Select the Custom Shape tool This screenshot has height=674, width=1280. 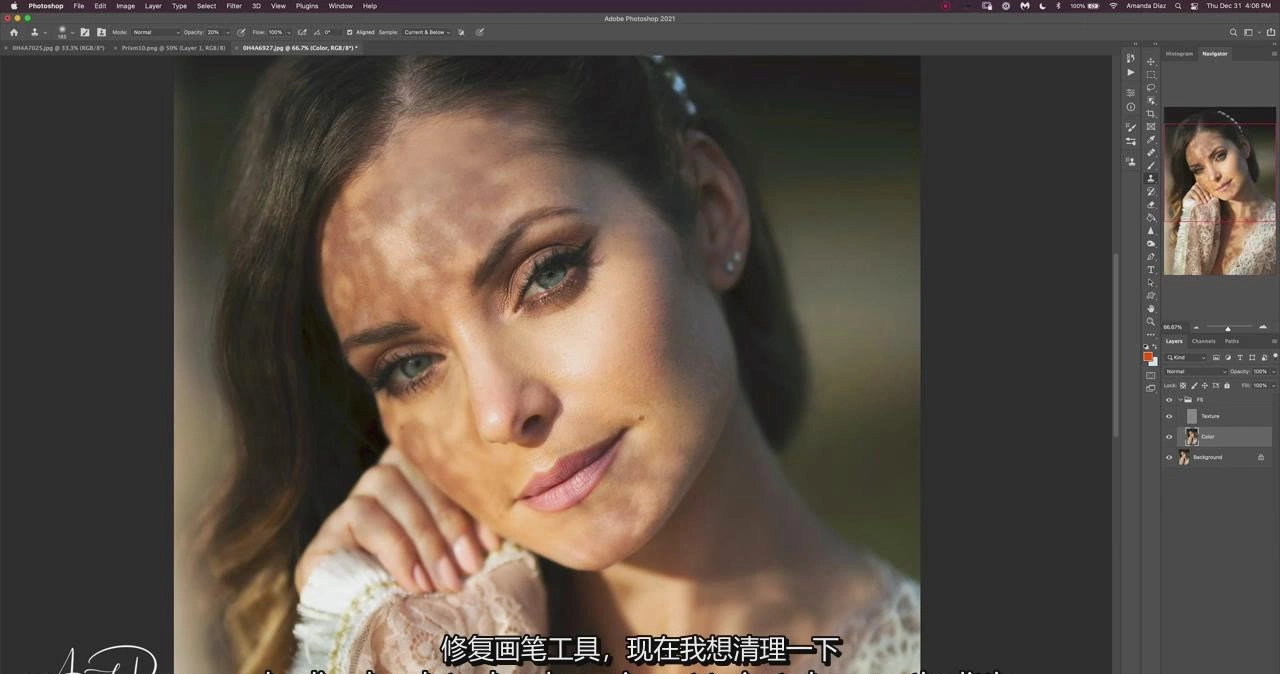1151,295
